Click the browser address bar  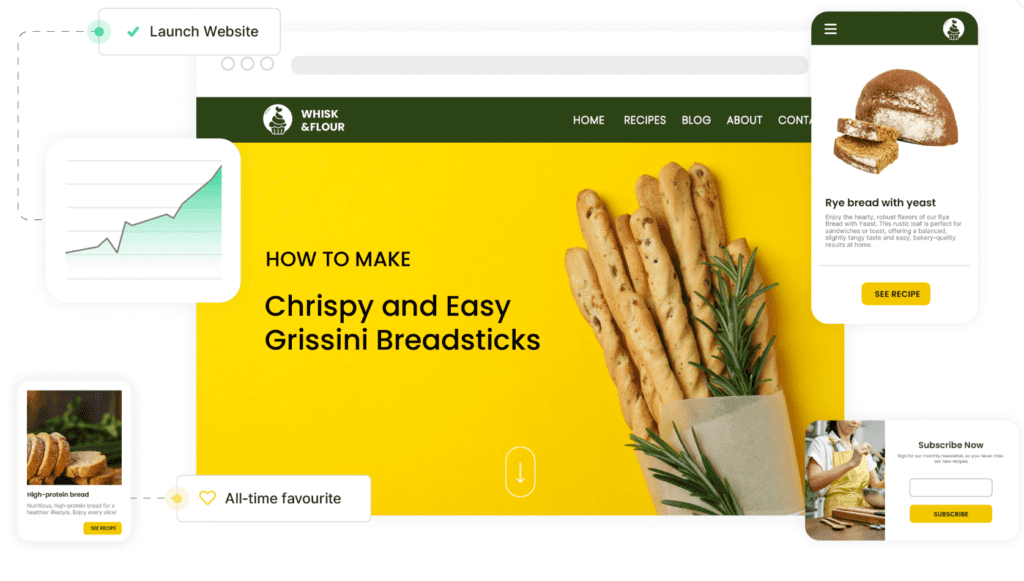[549, 65]
